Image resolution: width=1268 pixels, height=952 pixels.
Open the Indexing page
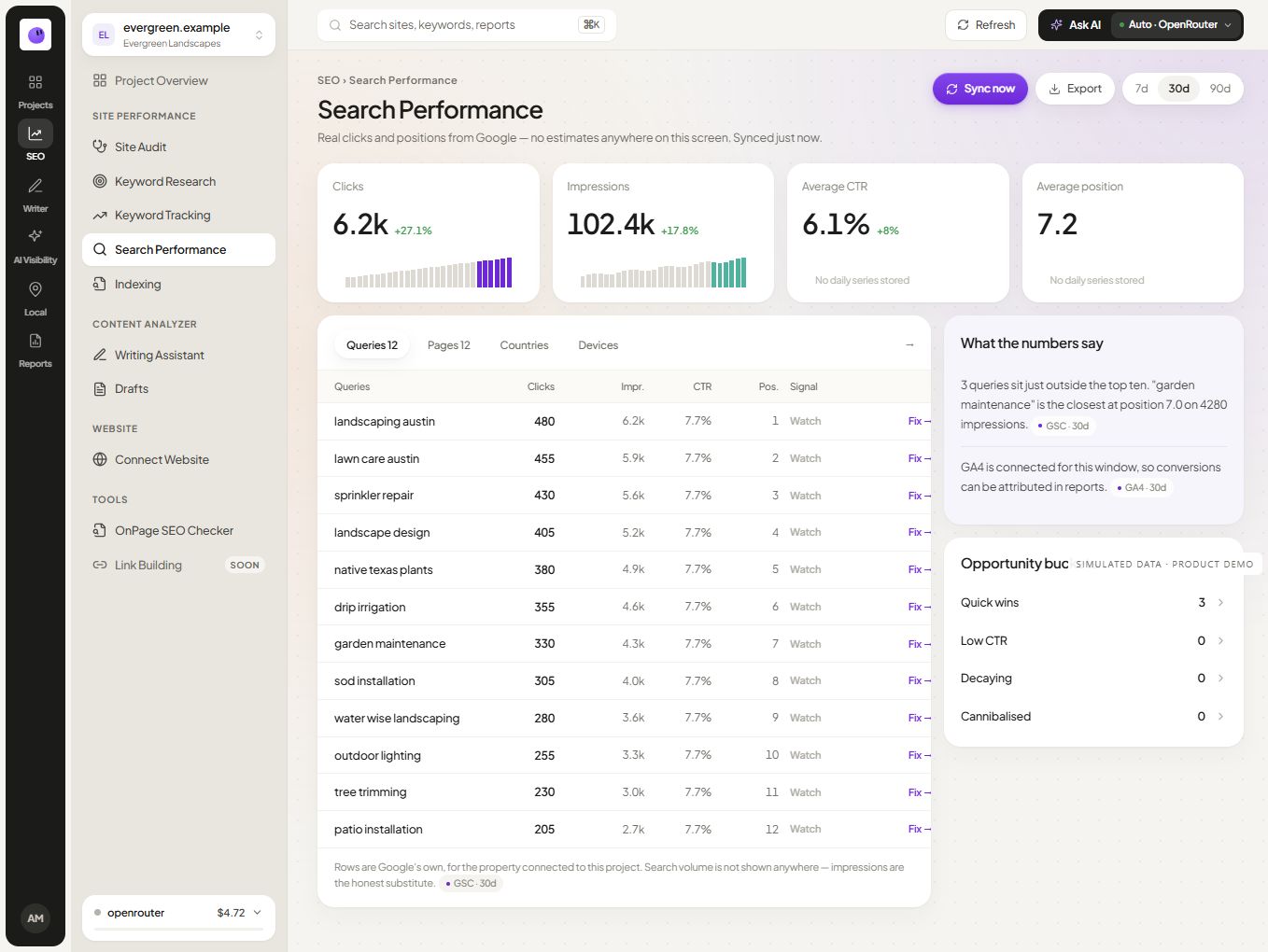coord(178,285)
